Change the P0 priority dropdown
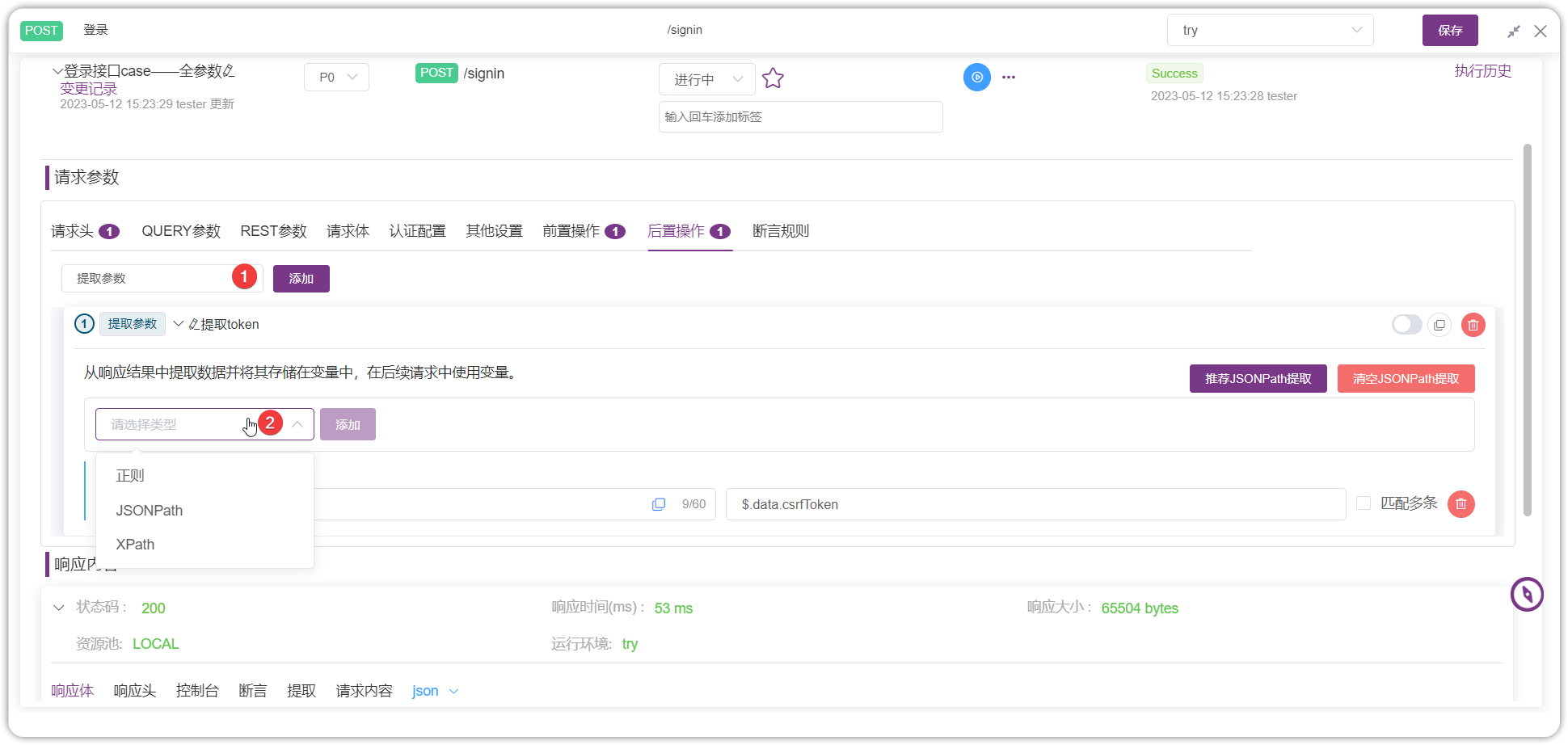Viewport: 1568px width, 745px height. (x=336, y=78)
